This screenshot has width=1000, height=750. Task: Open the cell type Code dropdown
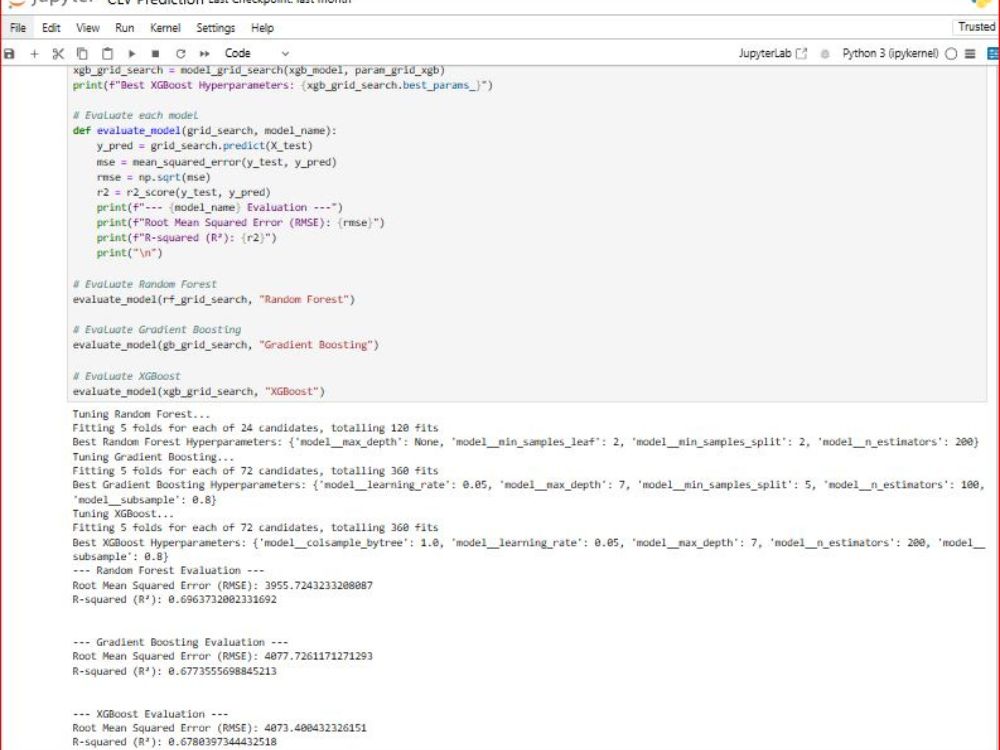[x=256, y=54]
